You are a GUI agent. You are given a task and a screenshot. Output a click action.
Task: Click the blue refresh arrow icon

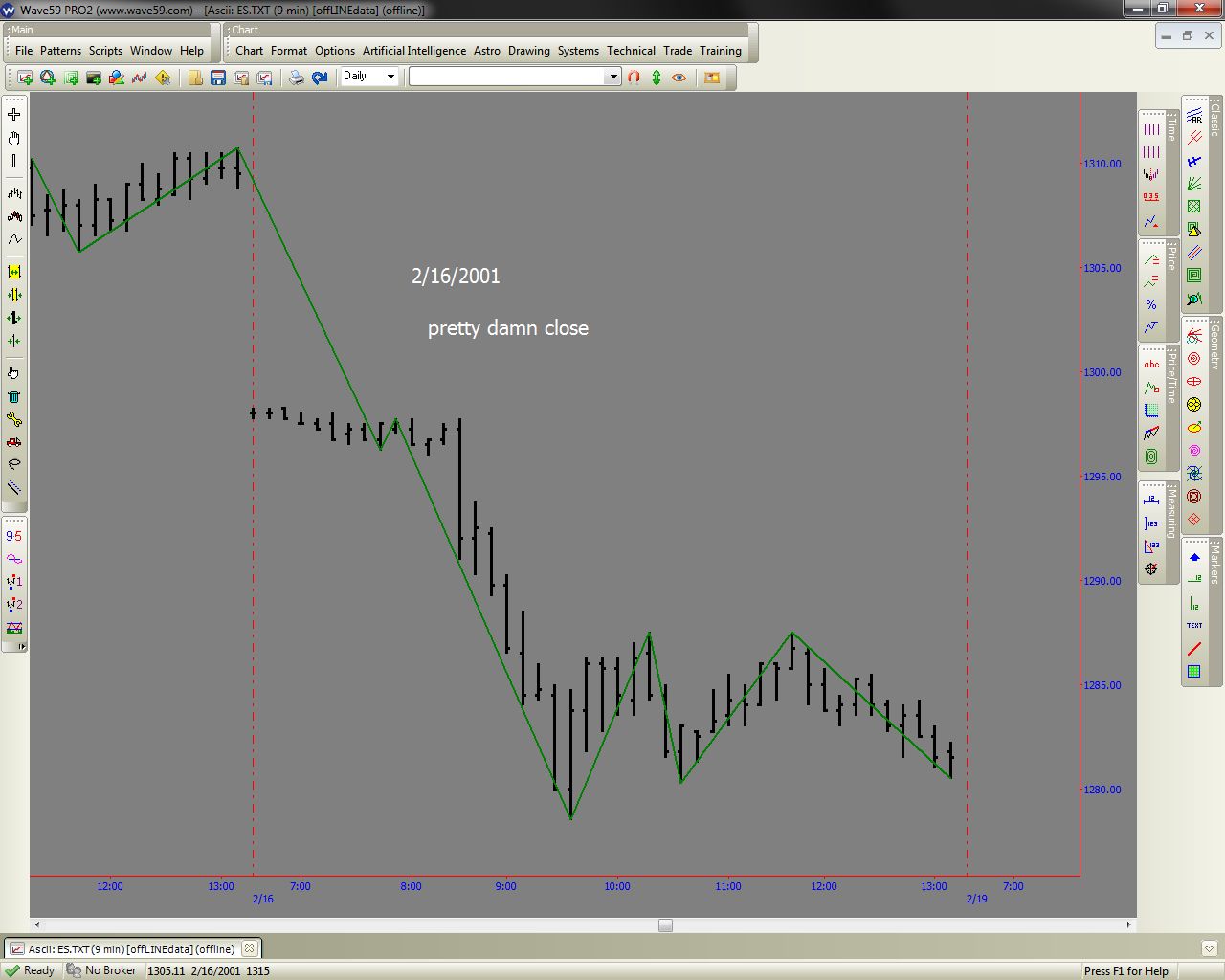coord(320,78)
